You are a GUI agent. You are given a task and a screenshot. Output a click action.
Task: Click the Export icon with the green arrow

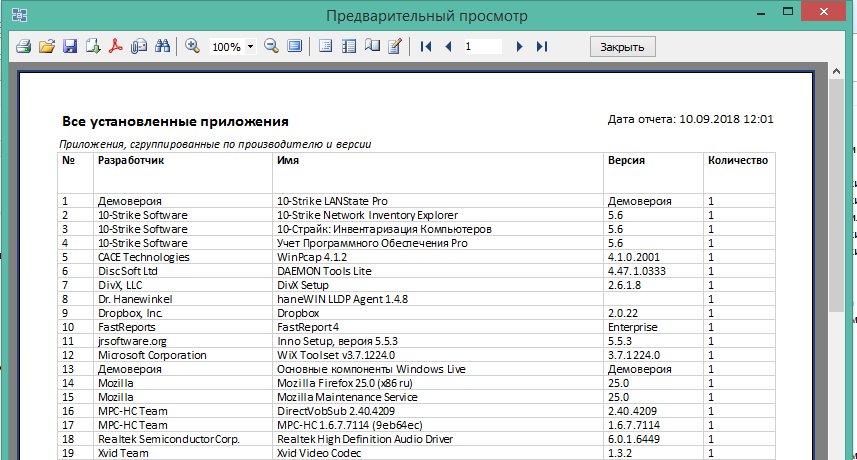(x=93, y=46)
